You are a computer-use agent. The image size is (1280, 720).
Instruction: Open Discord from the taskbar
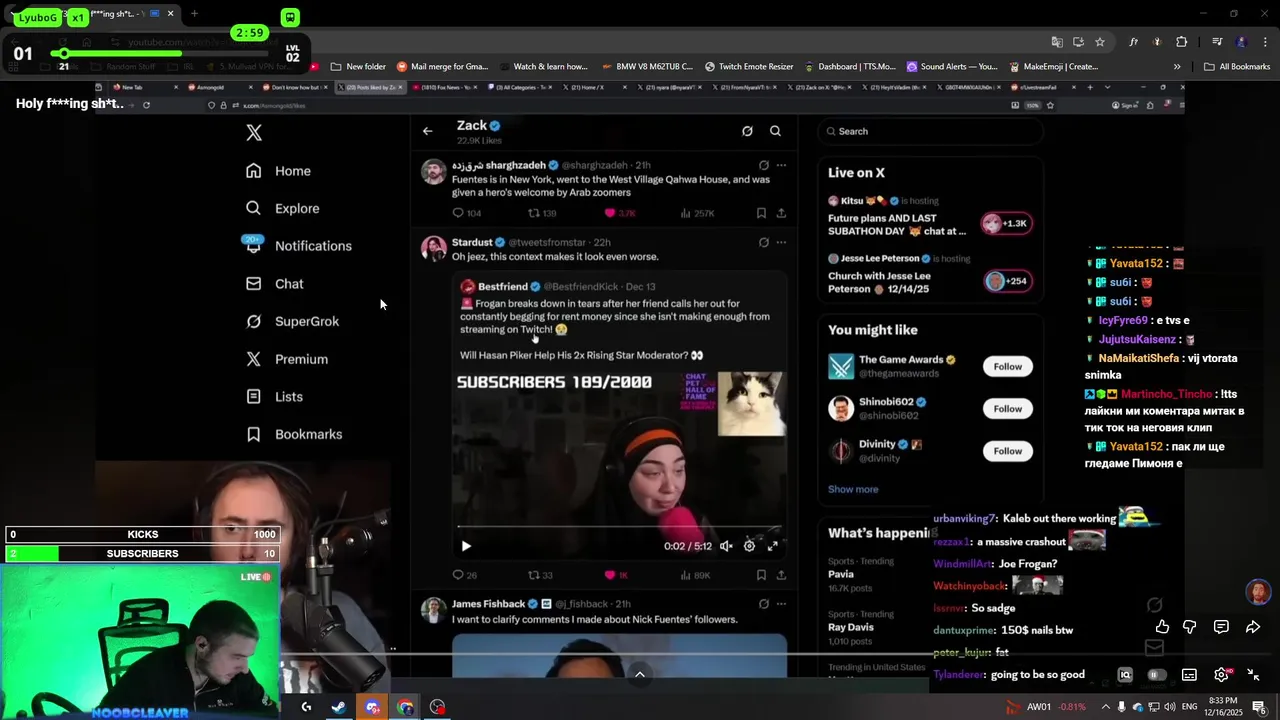click(x=372, y=707)
